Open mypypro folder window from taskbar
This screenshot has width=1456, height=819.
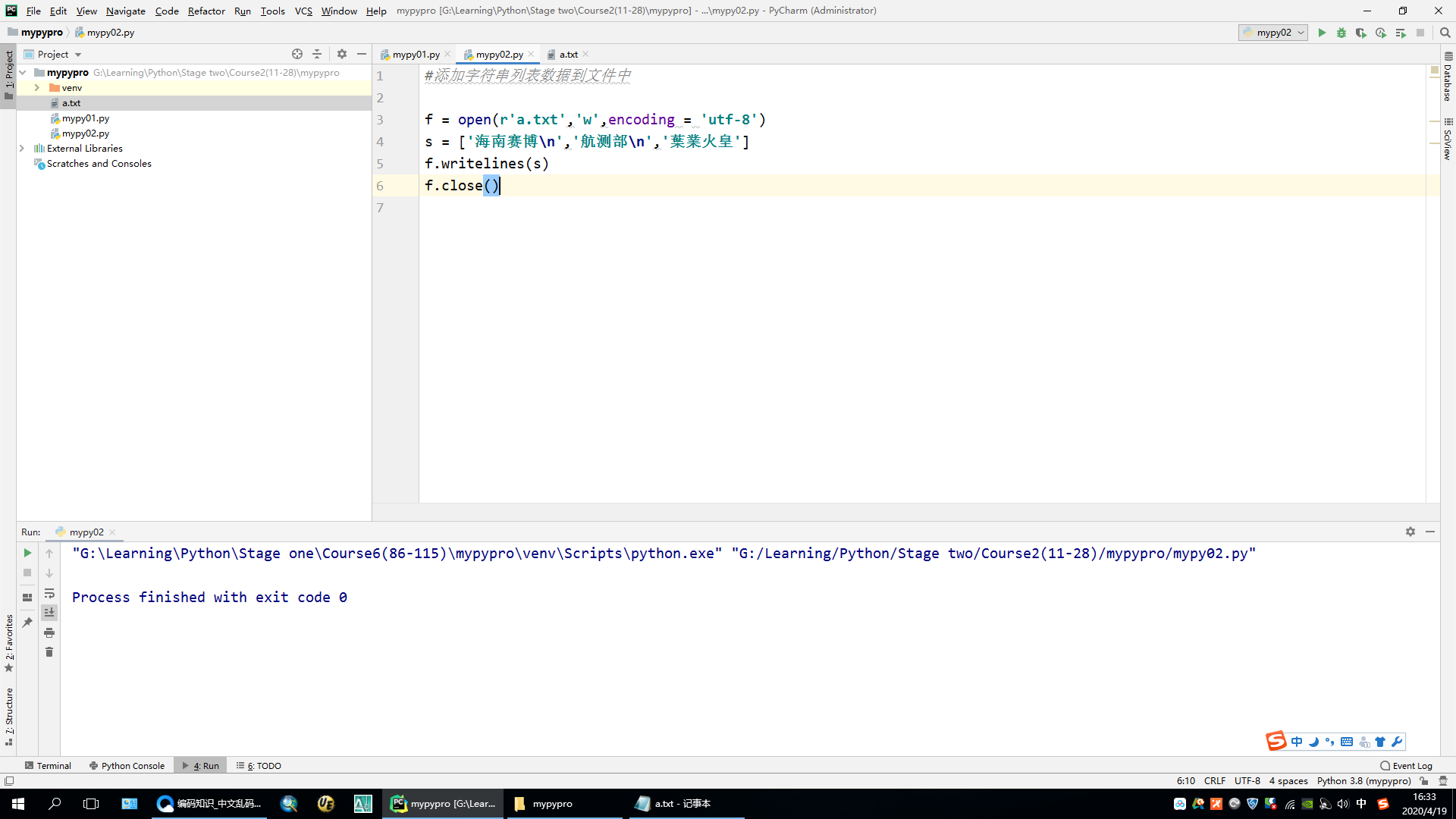pyautogui.click(x=563, y=804)
